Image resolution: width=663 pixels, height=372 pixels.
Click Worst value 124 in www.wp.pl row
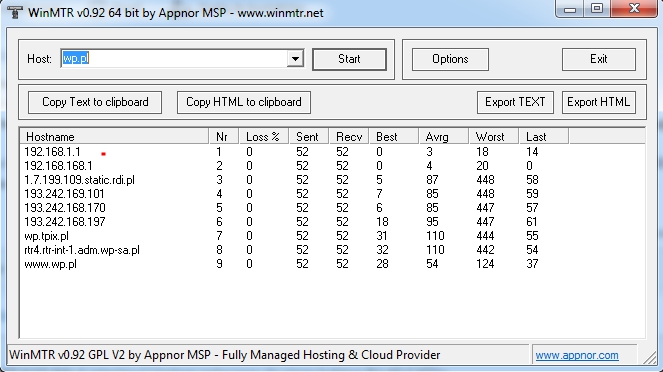point(485,264)
